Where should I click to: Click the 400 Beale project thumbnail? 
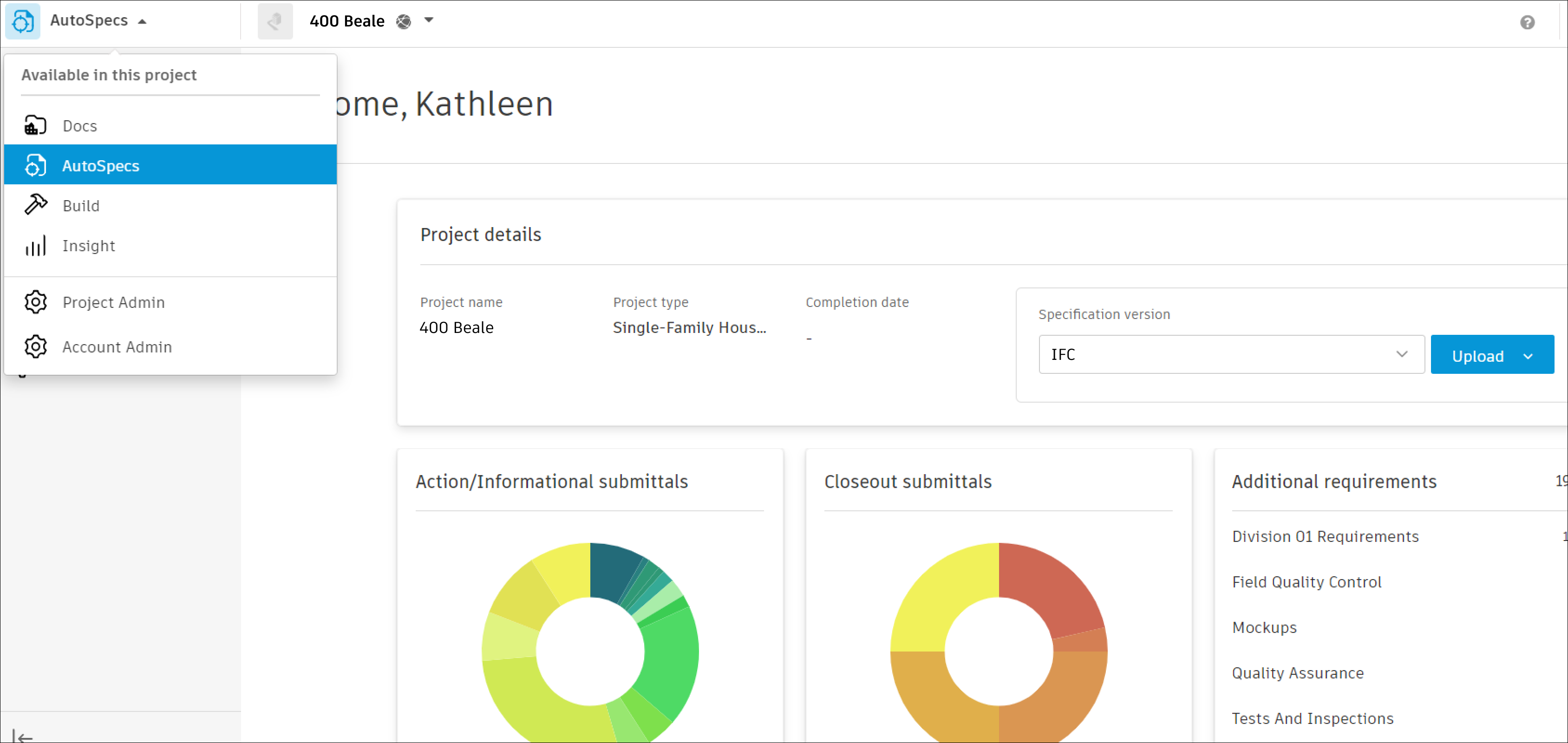coord(275,21)
